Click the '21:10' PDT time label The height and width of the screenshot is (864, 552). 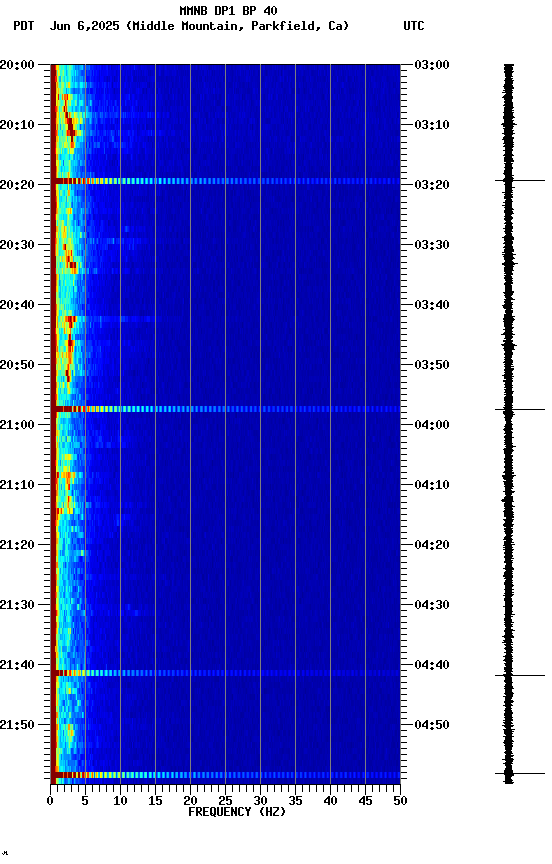click(17, 485)
